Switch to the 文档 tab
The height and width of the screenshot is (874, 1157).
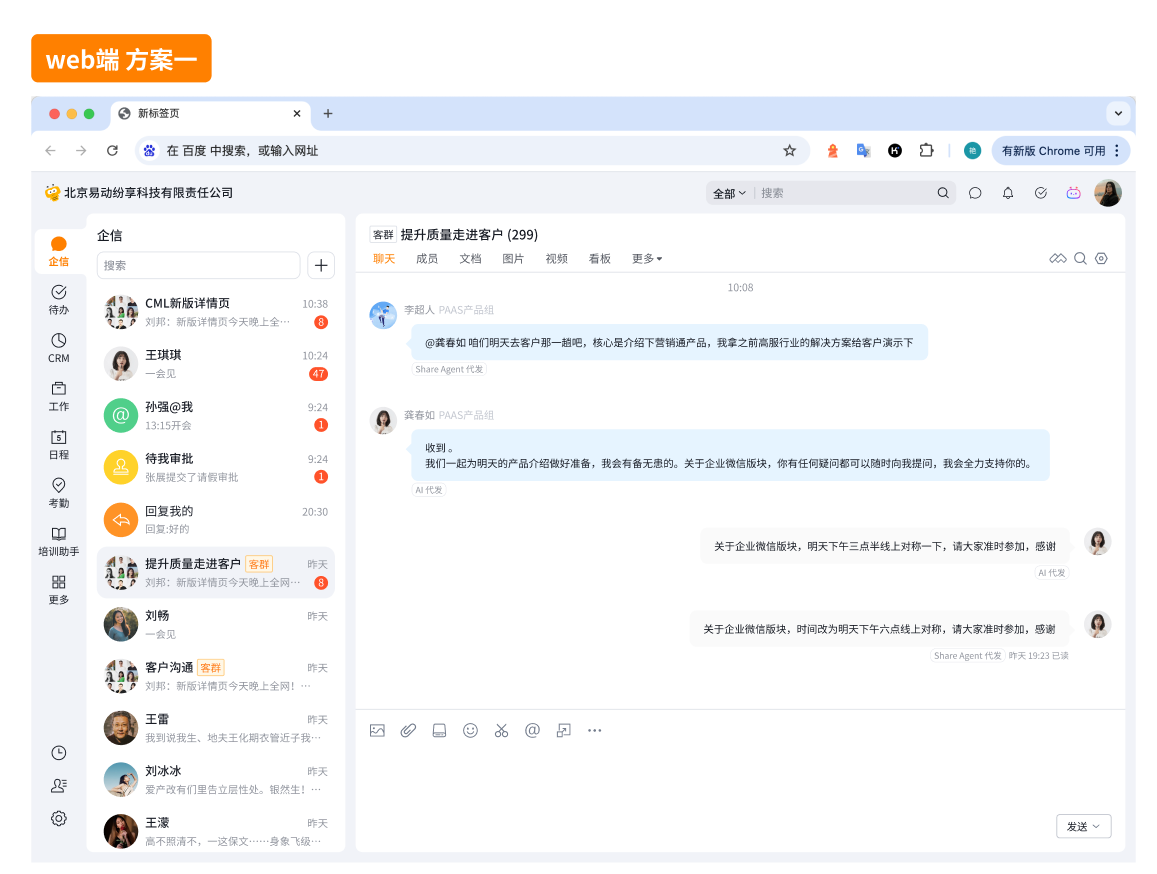[x=470, y=259]
